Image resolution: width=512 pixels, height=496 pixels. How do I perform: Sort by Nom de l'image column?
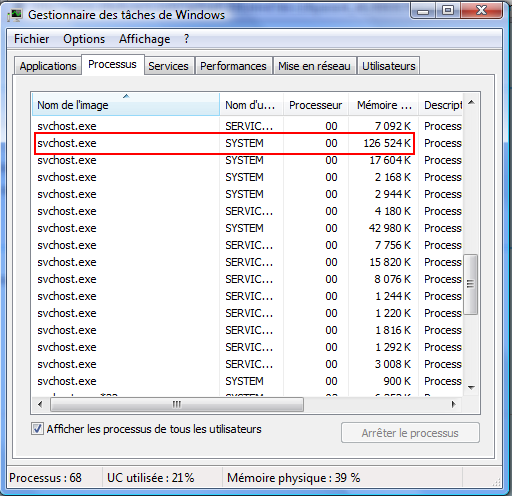click(126, 105)
